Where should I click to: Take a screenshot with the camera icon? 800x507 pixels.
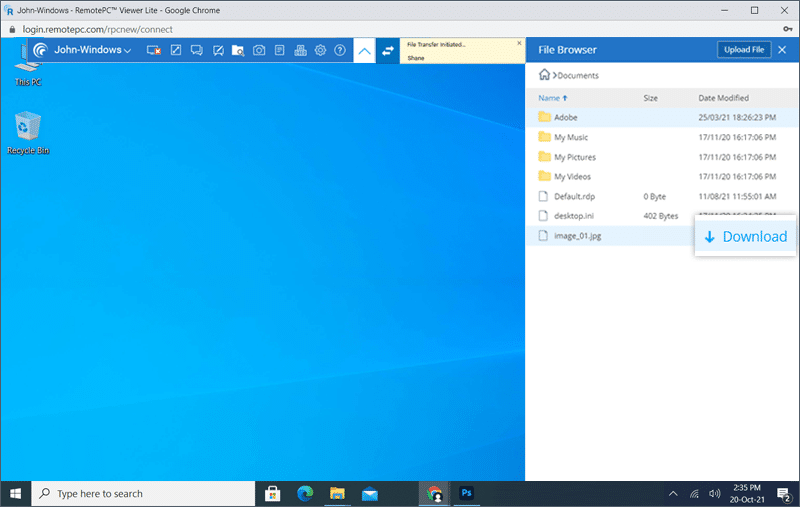pos(259,50)
